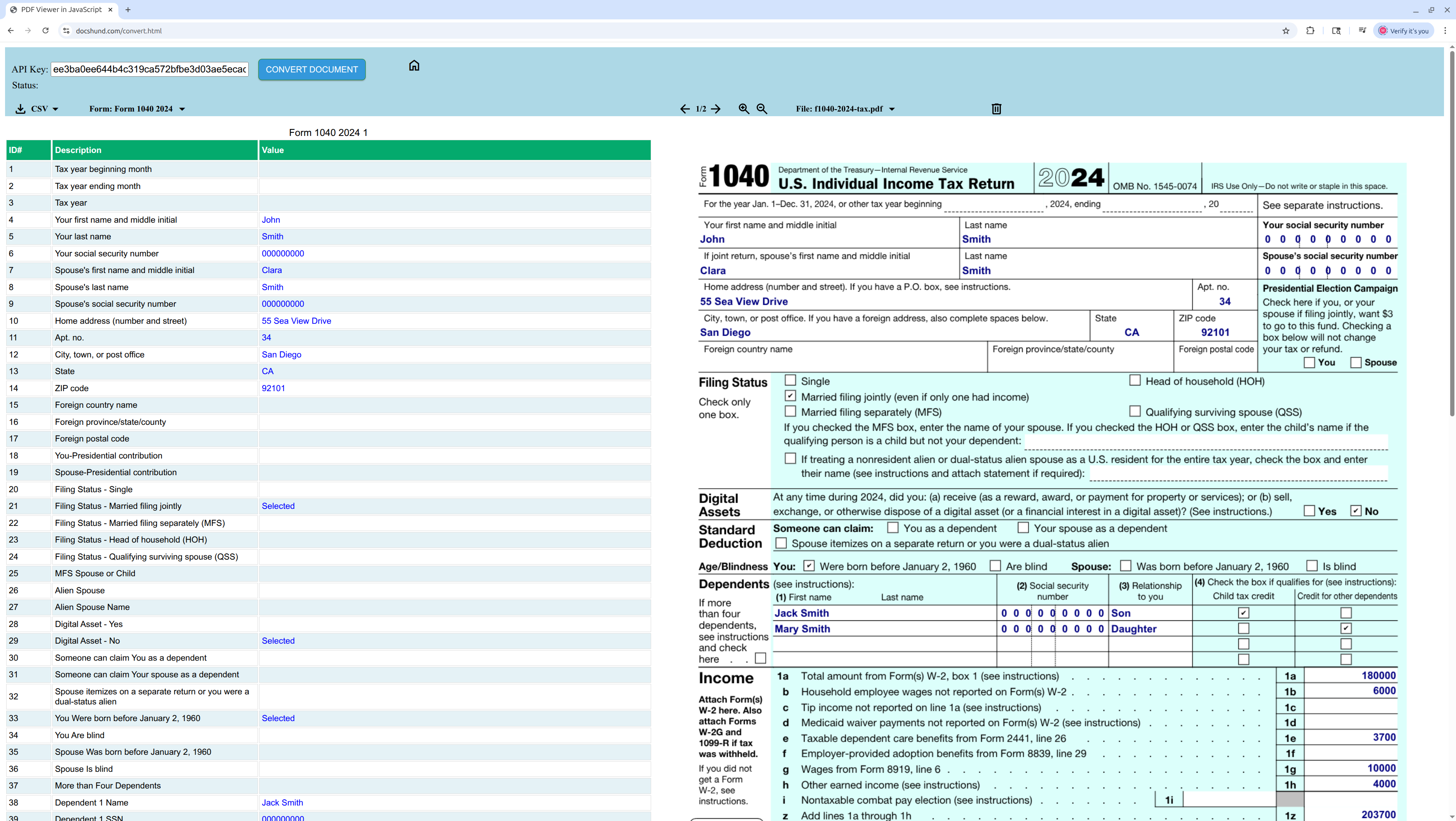Open a new browser tab

coord(128,10)
